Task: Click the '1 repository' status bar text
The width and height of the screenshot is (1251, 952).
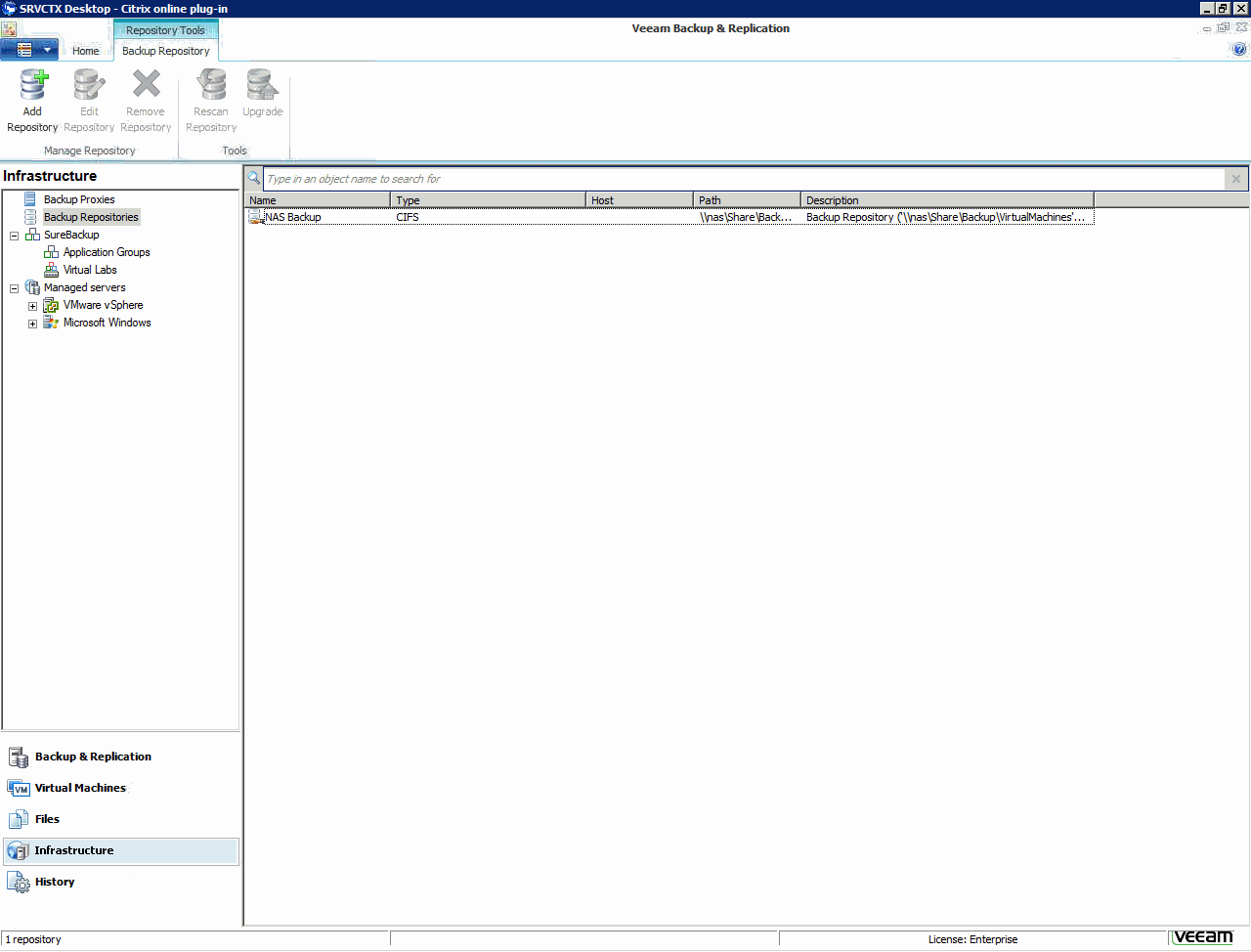Action: click(x=33, y=939)
